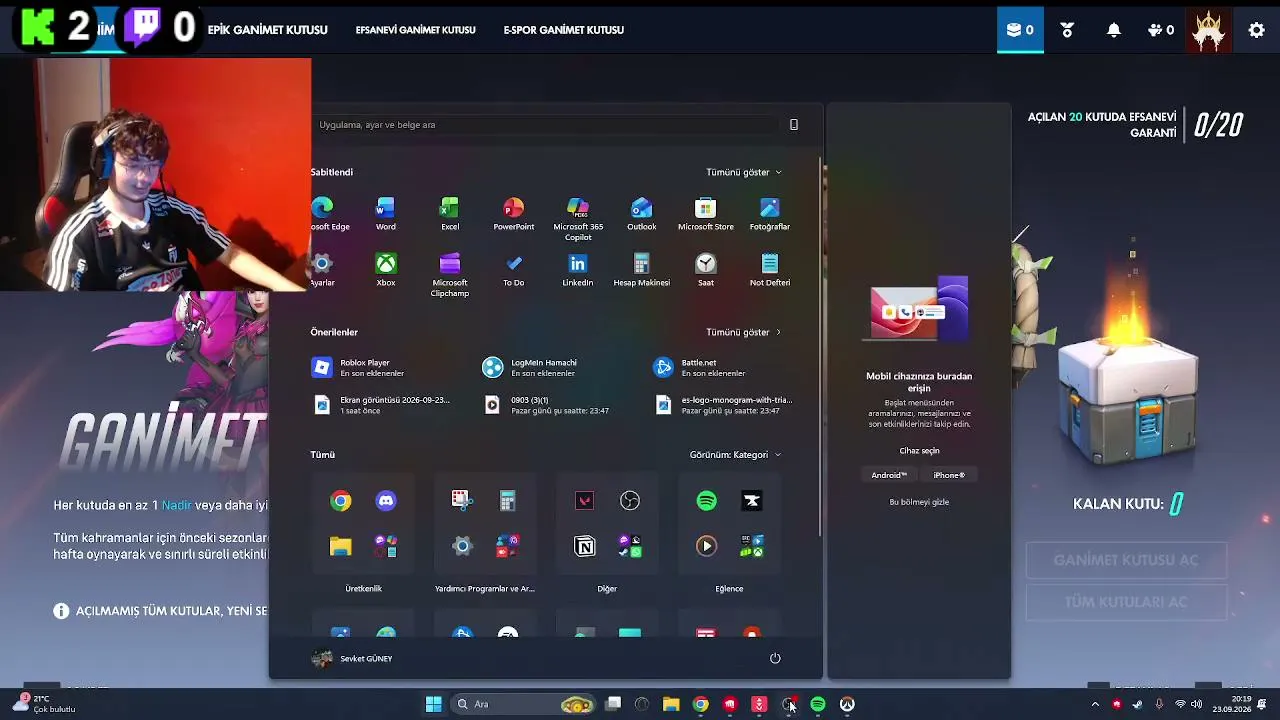1280x720 pixels.
Task: Launch Spotify in the Eğlence group
Action: (707, 501)
